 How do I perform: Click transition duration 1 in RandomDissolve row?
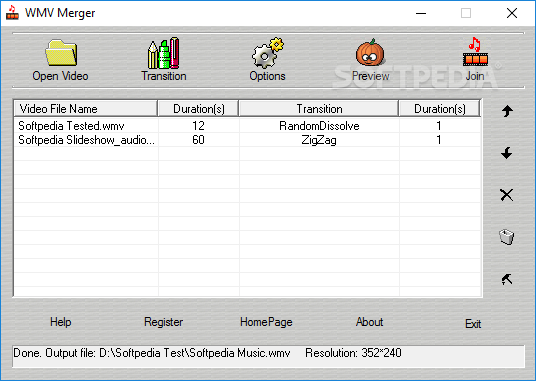439,126
